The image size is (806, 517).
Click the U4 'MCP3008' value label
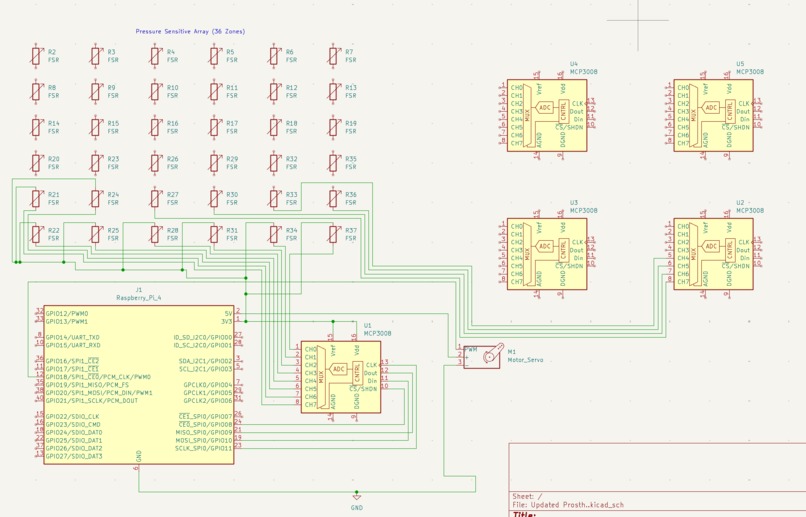pos(583,72)
